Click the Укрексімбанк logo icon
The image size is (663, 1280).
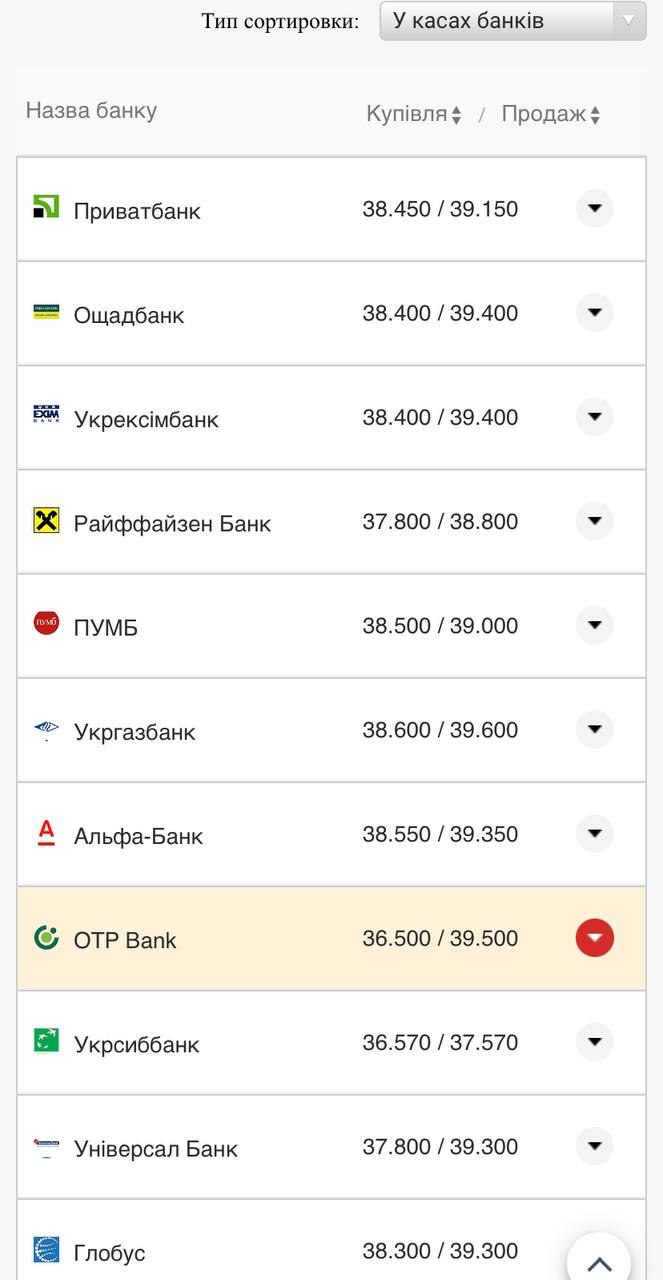[46, 416]
